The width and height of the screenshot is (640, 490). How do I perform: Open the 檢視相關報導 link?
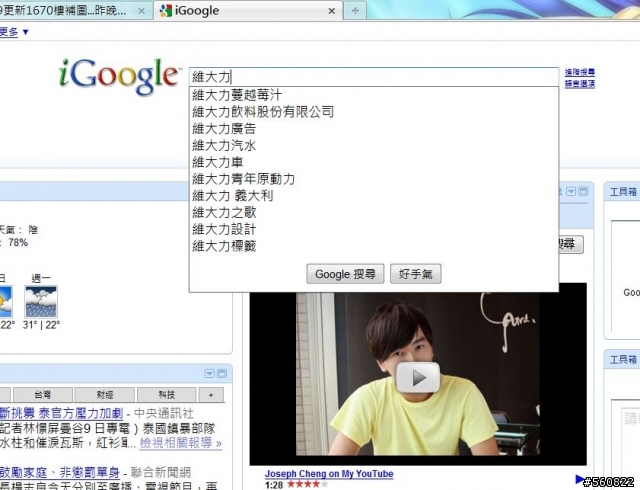point(181,443)
